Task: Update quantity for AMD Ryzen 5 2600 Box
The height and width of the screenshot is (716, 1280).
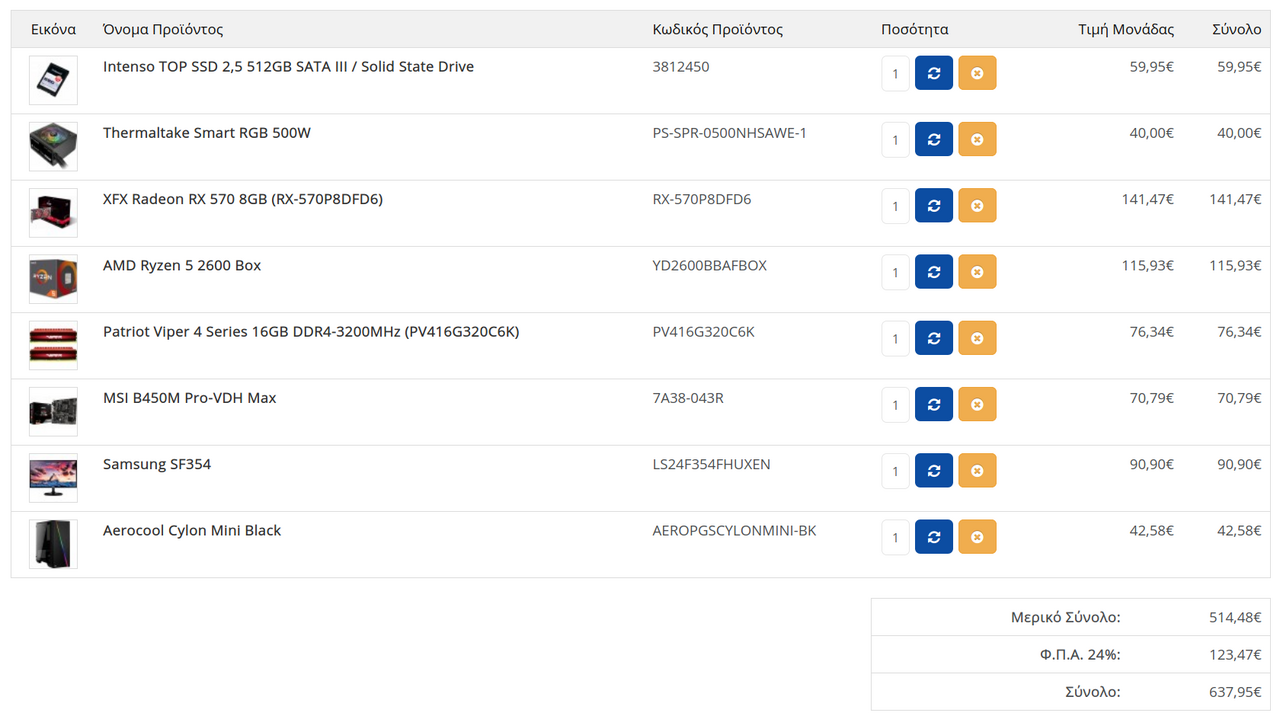Action: click(x=934, y=272)
